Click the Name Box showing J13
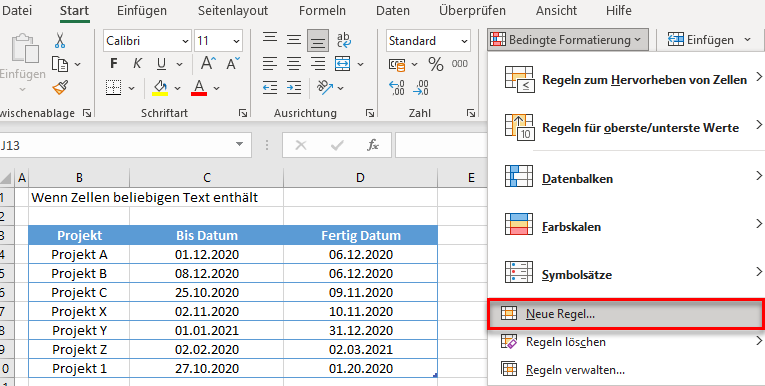 tap(125, 145)
